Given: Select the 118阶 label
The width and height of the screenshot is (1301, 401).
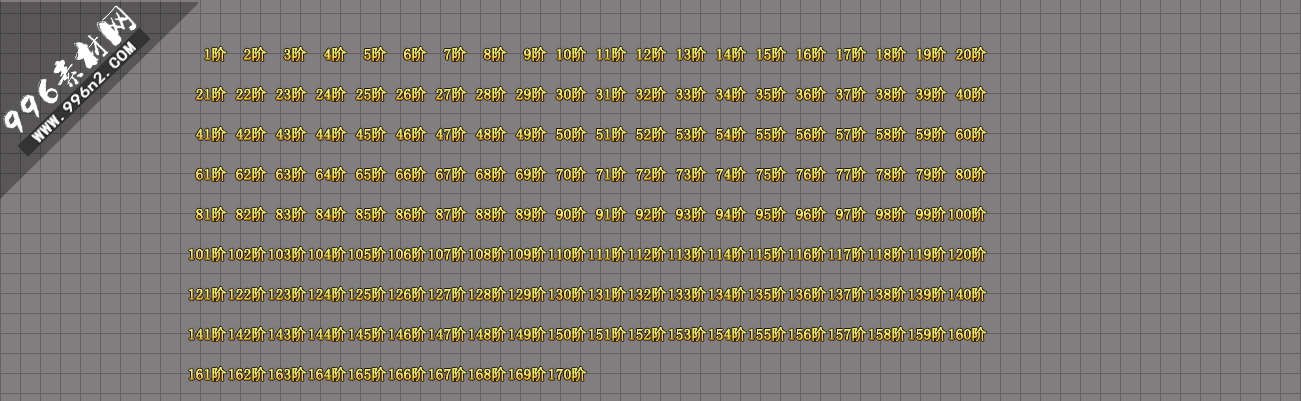Looking at the screenshot, I should pos(887,255).
